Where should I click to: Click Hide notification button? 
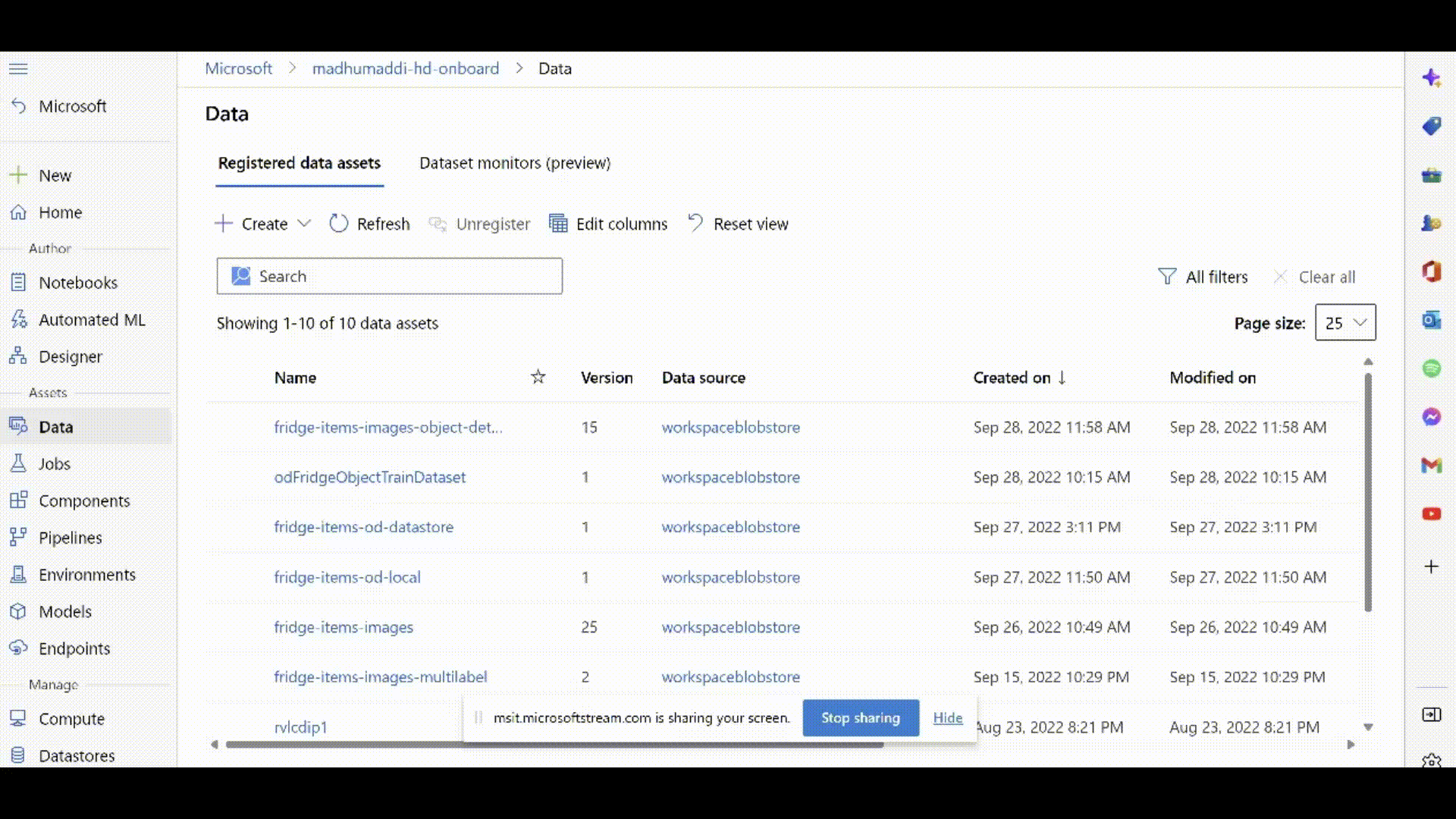point(948,717)
